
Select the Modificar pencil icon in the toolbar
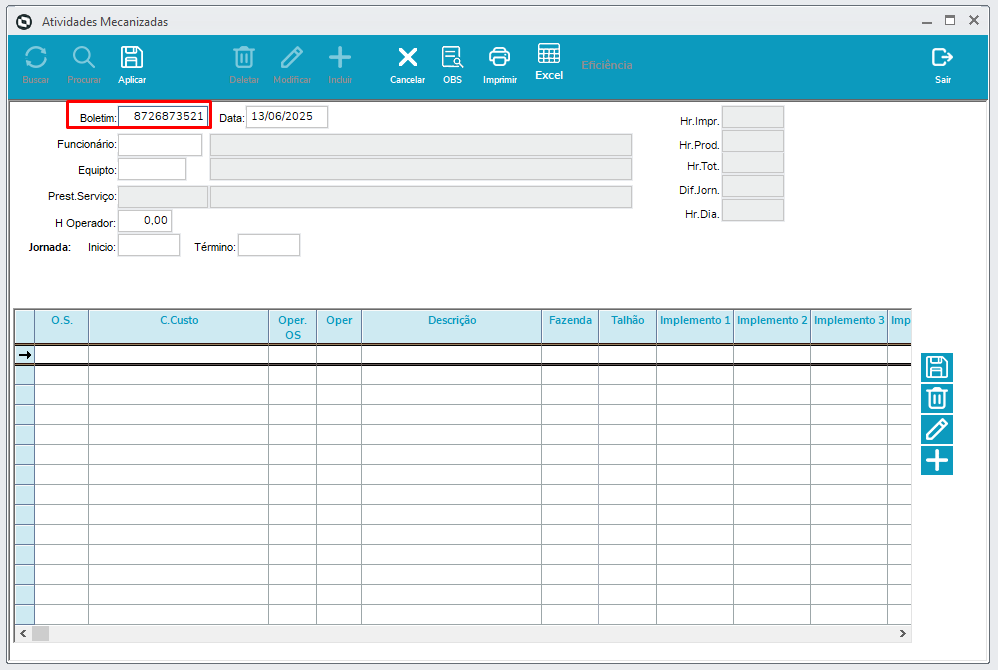[x=292, y=58]
